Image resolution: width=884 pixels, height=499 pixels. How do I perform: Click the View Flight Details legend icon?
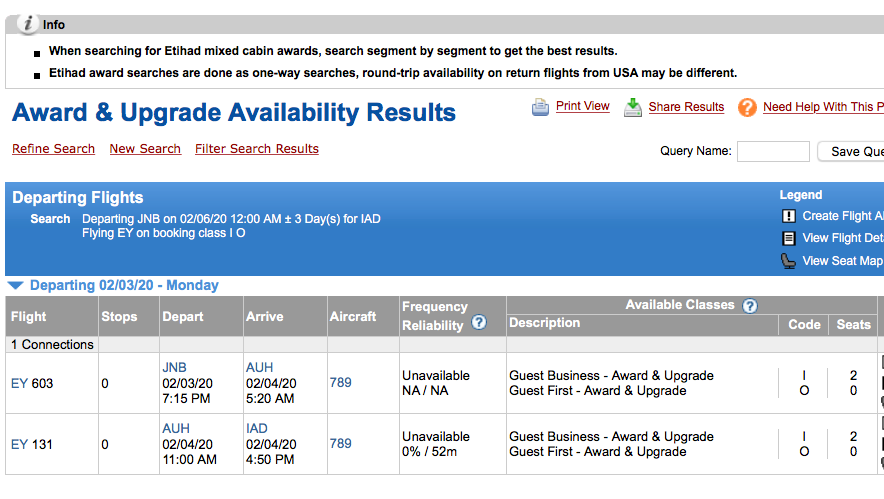pos(788,238)
